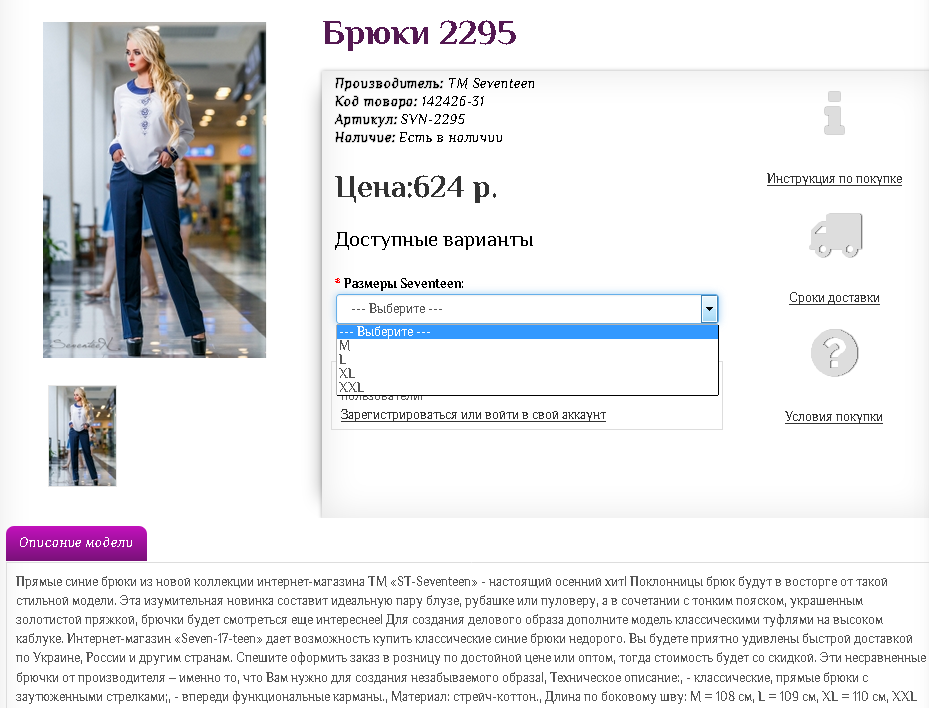Click the Артикул: SVN-2295 line
The height and width of the screenshot is (708, 929).
pos(400,119)
